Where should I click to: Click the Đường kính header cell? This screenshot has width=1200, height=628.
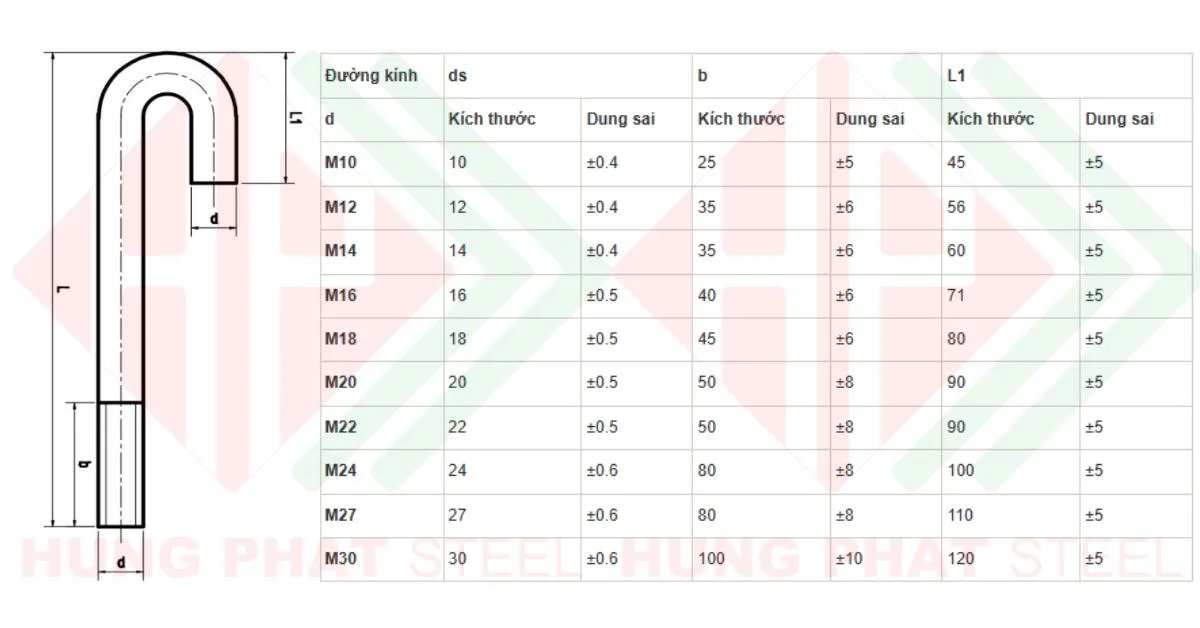coord(371,75)
